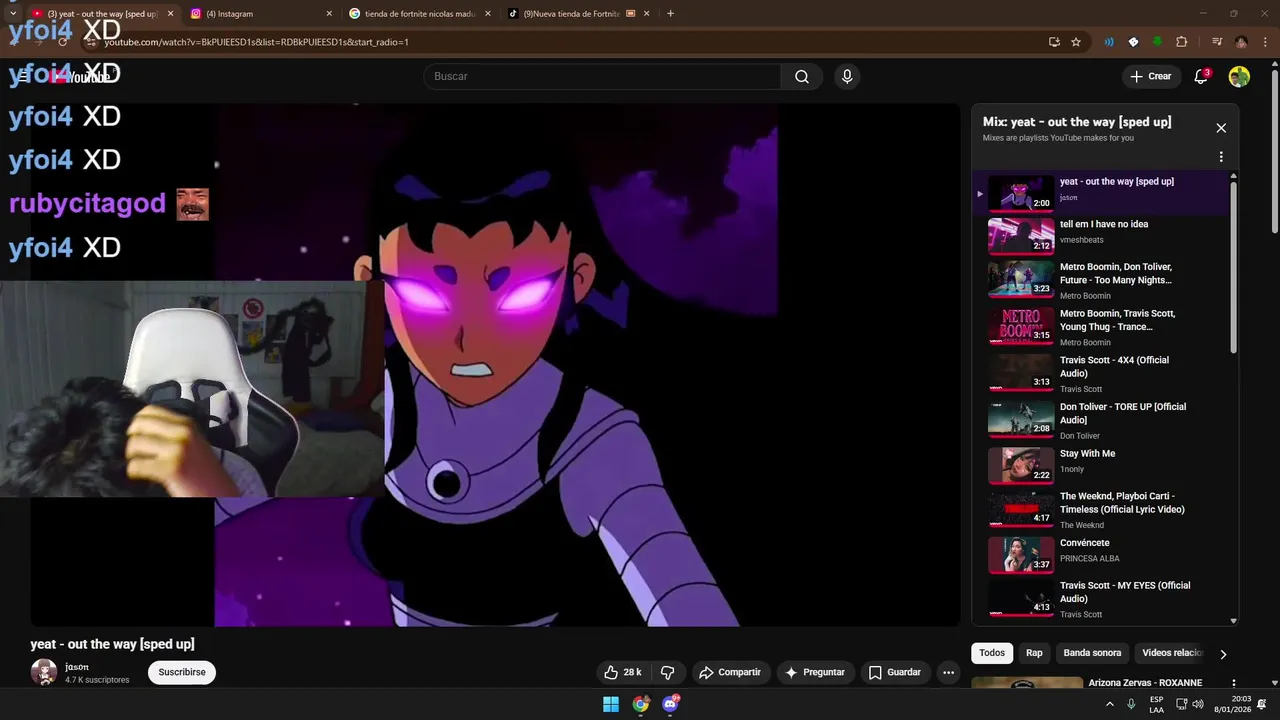Play Travis Scott MY EYES
1280x720 pixels.
pyautogui.click(x=1100, y=598)
